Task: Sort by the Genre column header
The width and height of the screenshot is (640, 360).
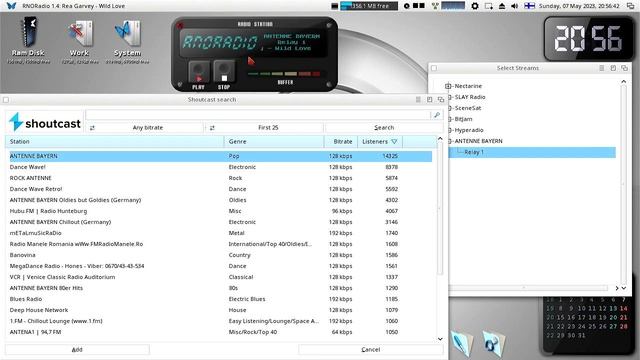Action: click(x=274, y=141)
